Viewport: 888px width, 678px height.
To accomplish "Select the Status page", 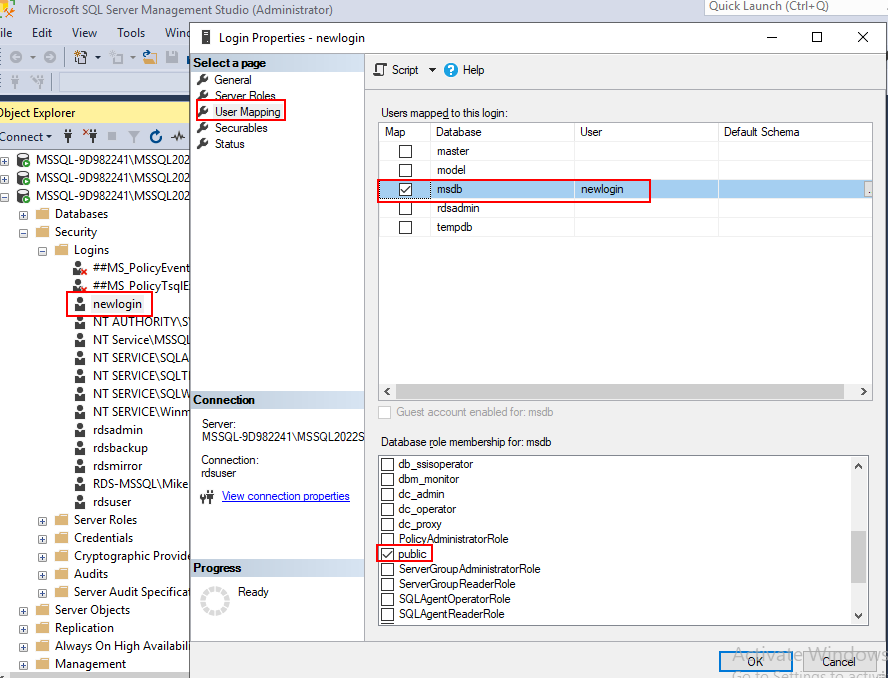I will (x=229, y=144).
